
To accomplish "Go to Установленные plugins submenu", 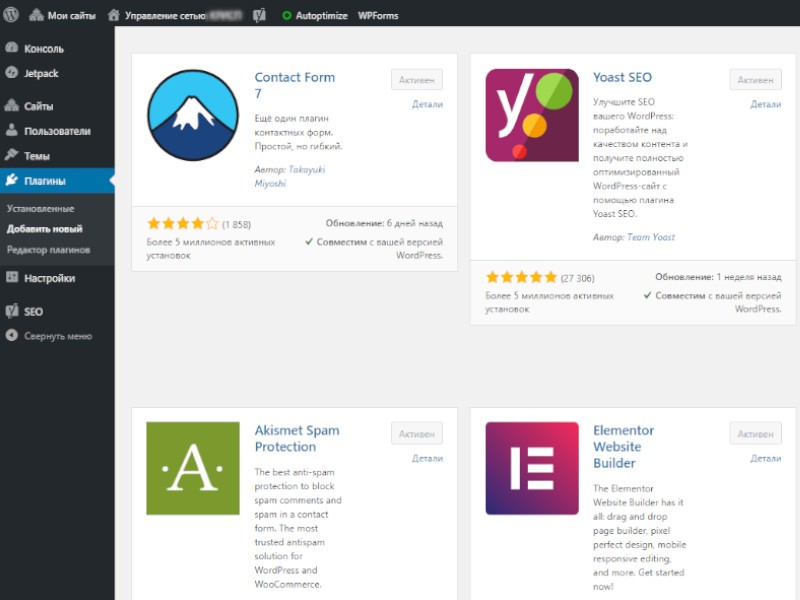I will click(x=40, y=208).
